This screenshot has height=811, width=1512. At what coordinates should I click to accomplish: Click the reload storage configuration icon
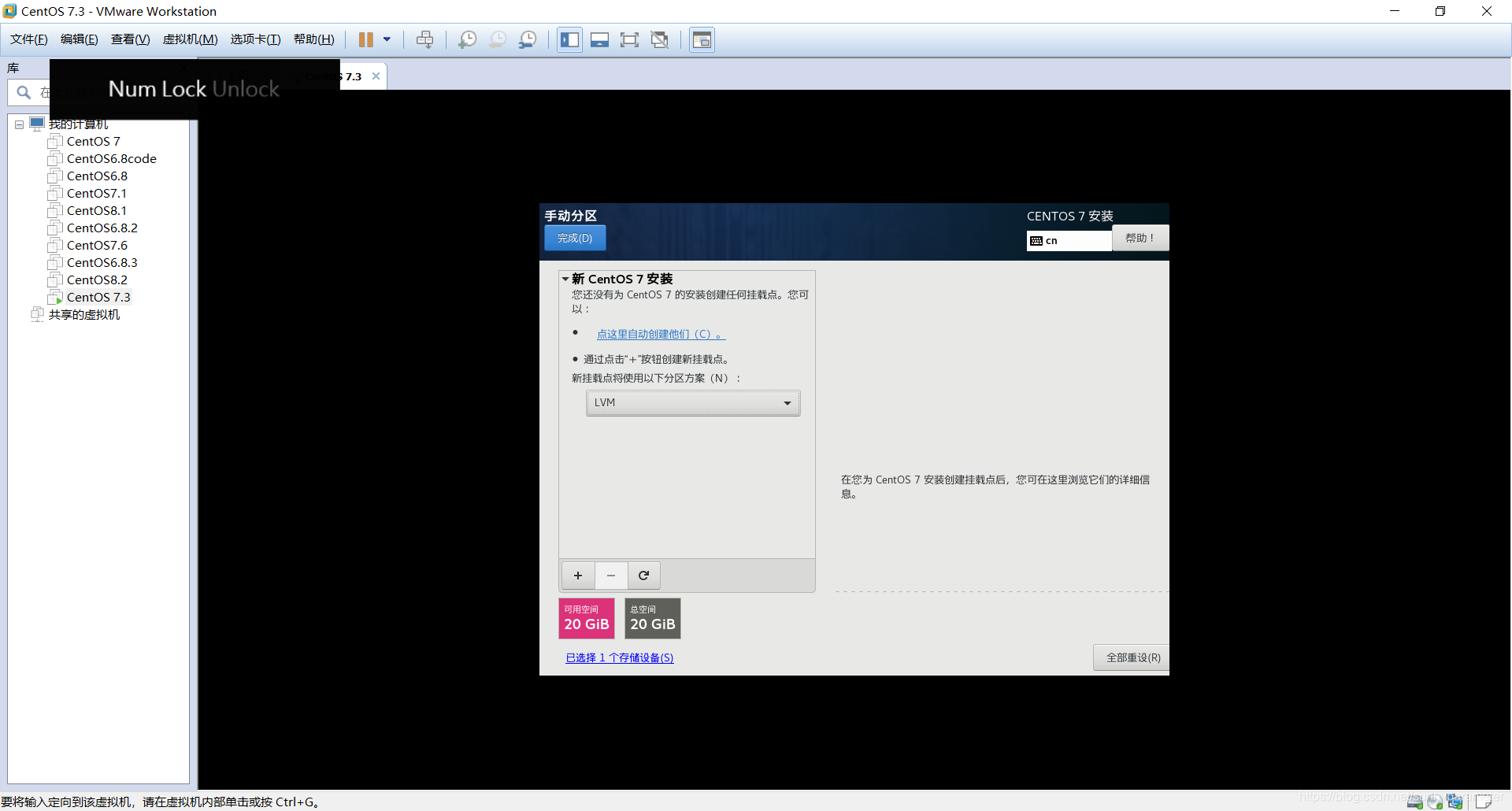643,576
